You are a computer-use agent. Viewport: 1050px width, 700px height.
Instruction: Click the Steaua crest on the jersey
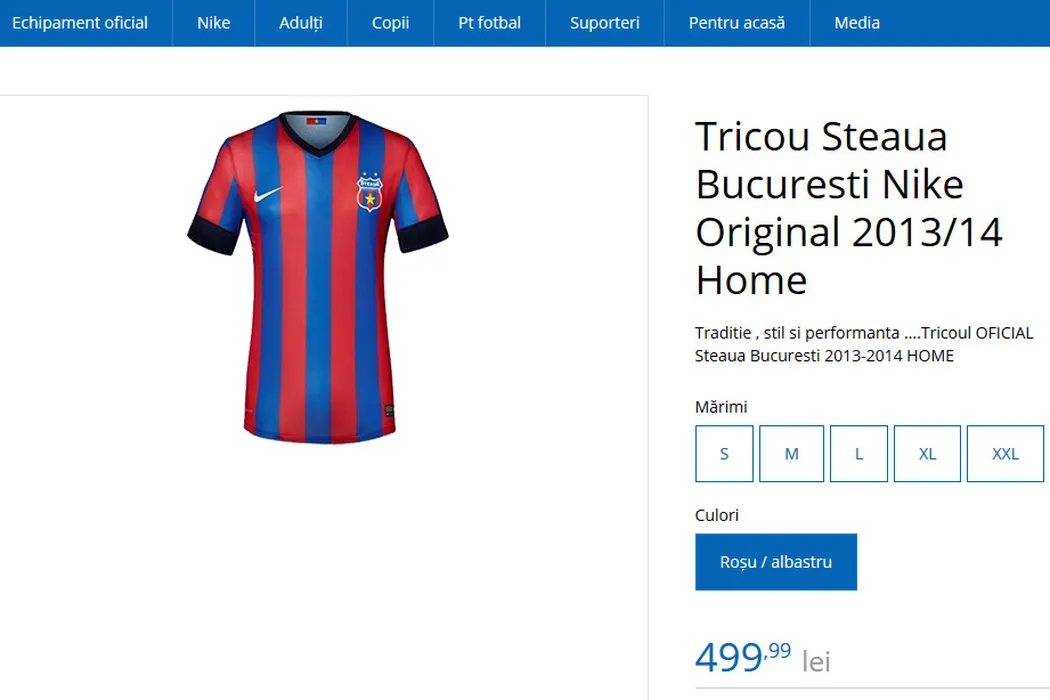(x=370, y=192)
